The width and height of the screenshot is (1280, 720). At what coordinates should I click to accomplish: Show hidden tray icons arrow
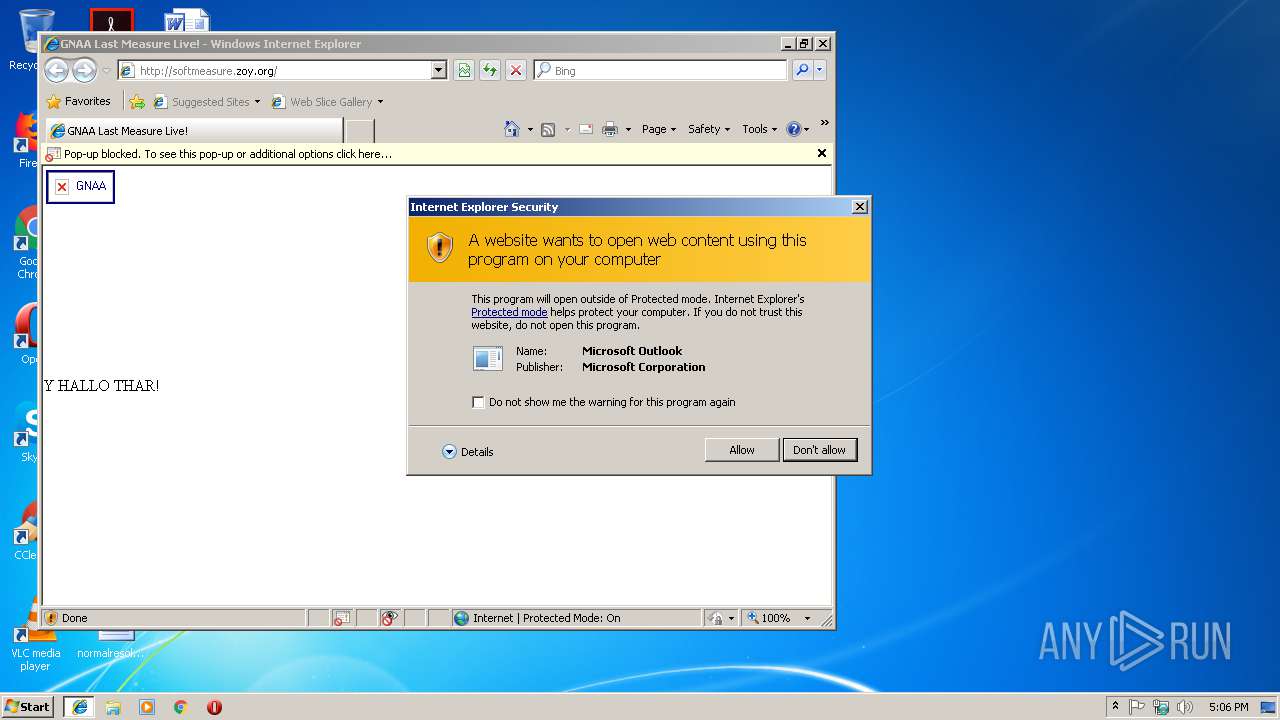1116,707
